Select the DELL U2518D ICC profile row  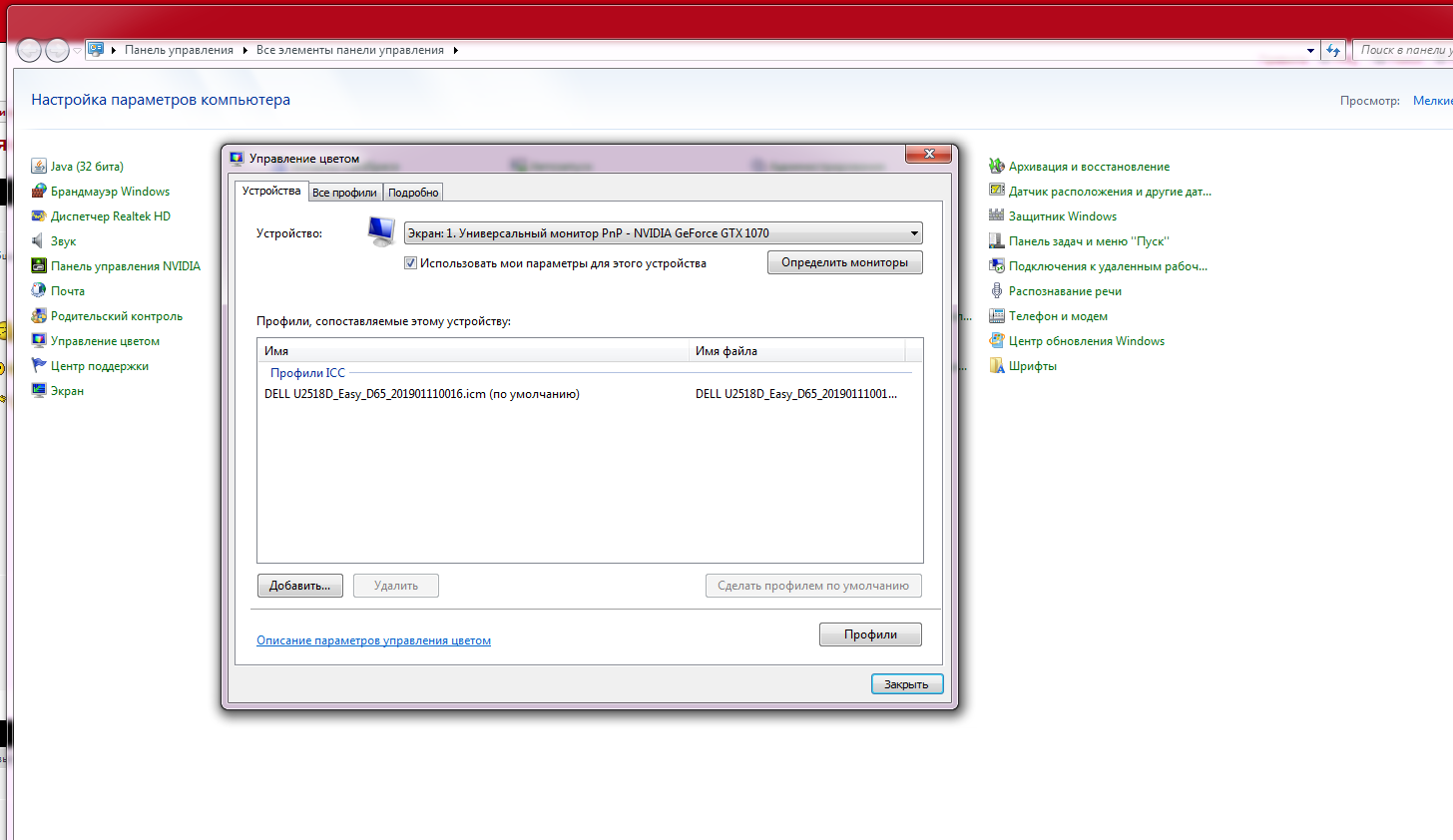click(x=421, y=394)
